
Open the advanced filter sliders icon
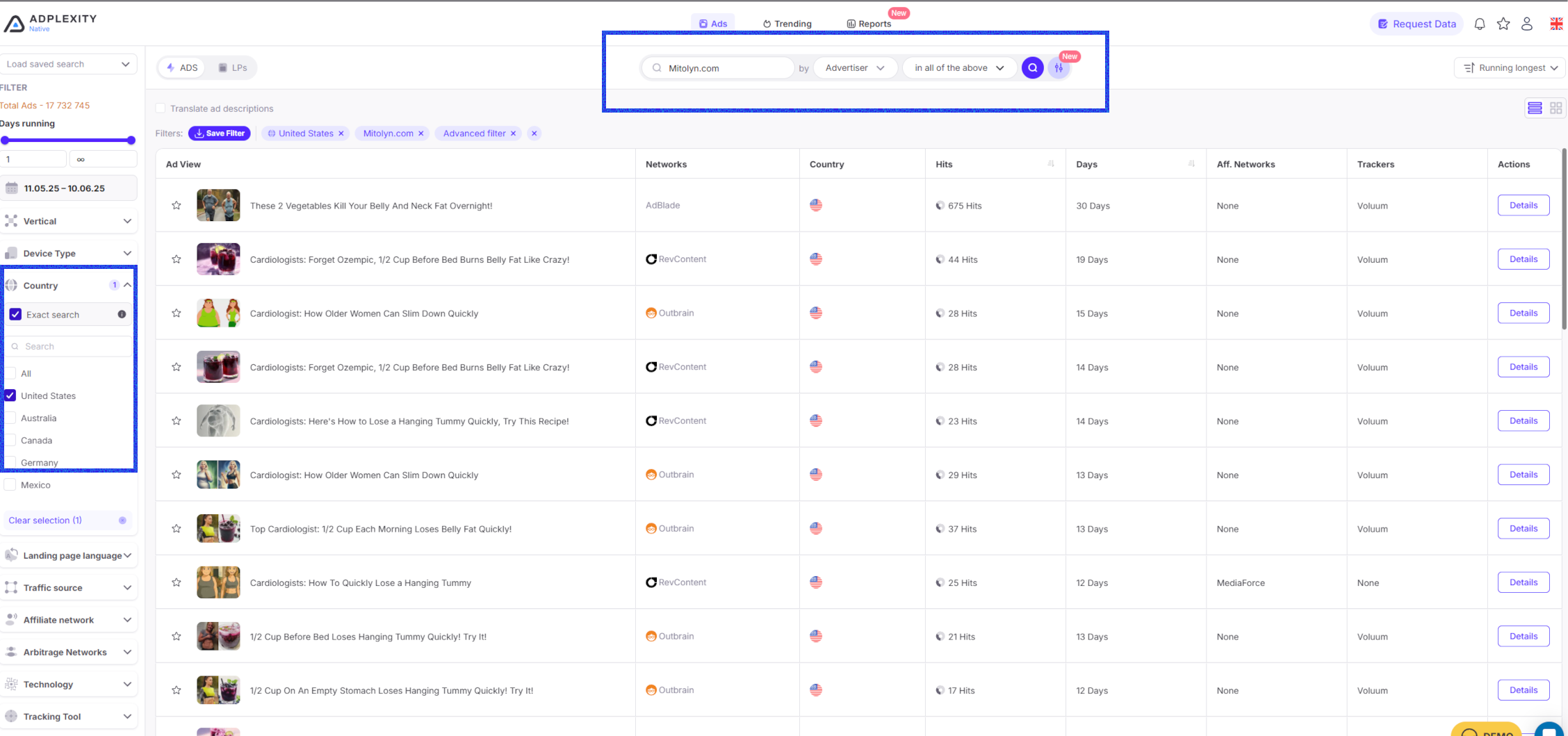click(1059, 68)
